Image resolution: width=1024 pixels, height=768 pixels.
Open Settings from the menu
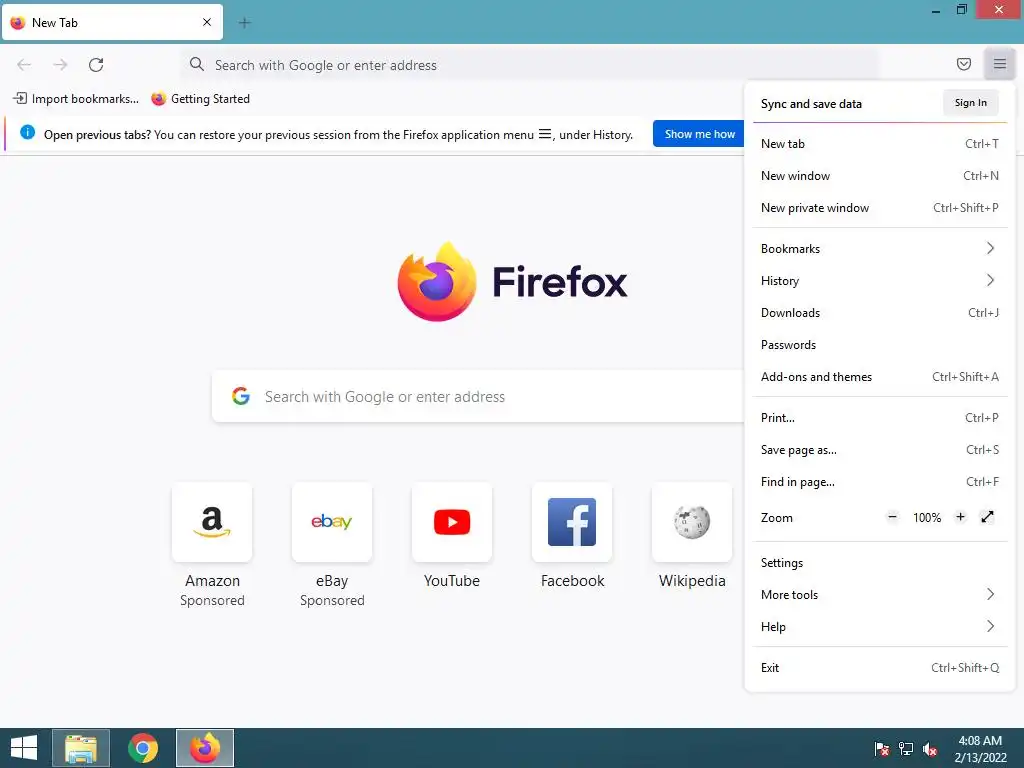pyautogui.click(x=880, y=563)
